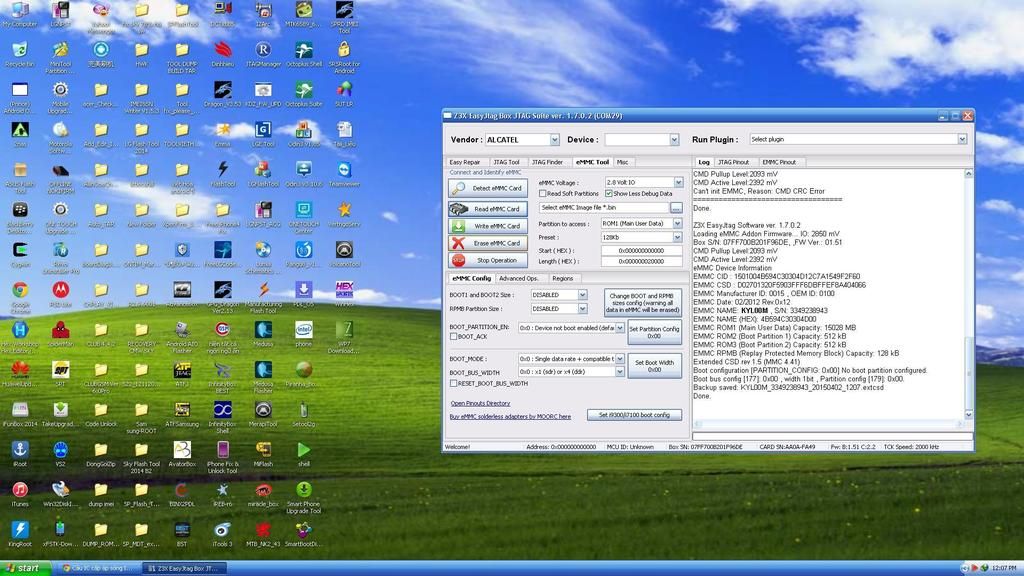
Task: Open the eMMC Voltage dropdown
Action: point(678,182)
